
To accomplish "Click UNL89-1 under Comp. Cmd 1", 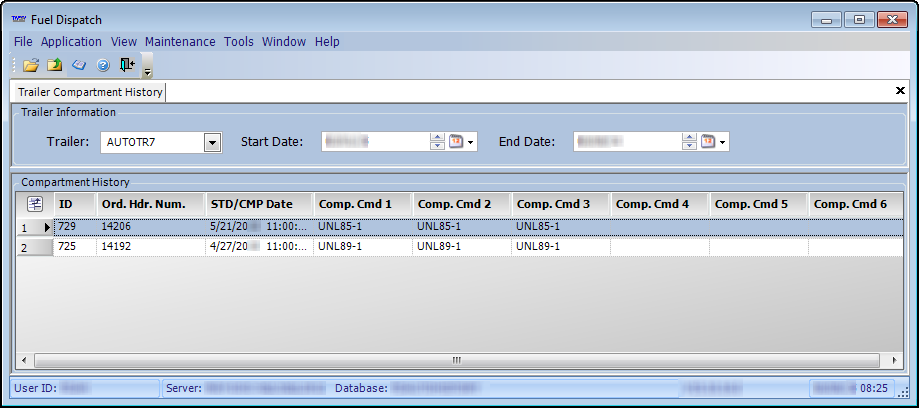I will (x=363, y=247).
